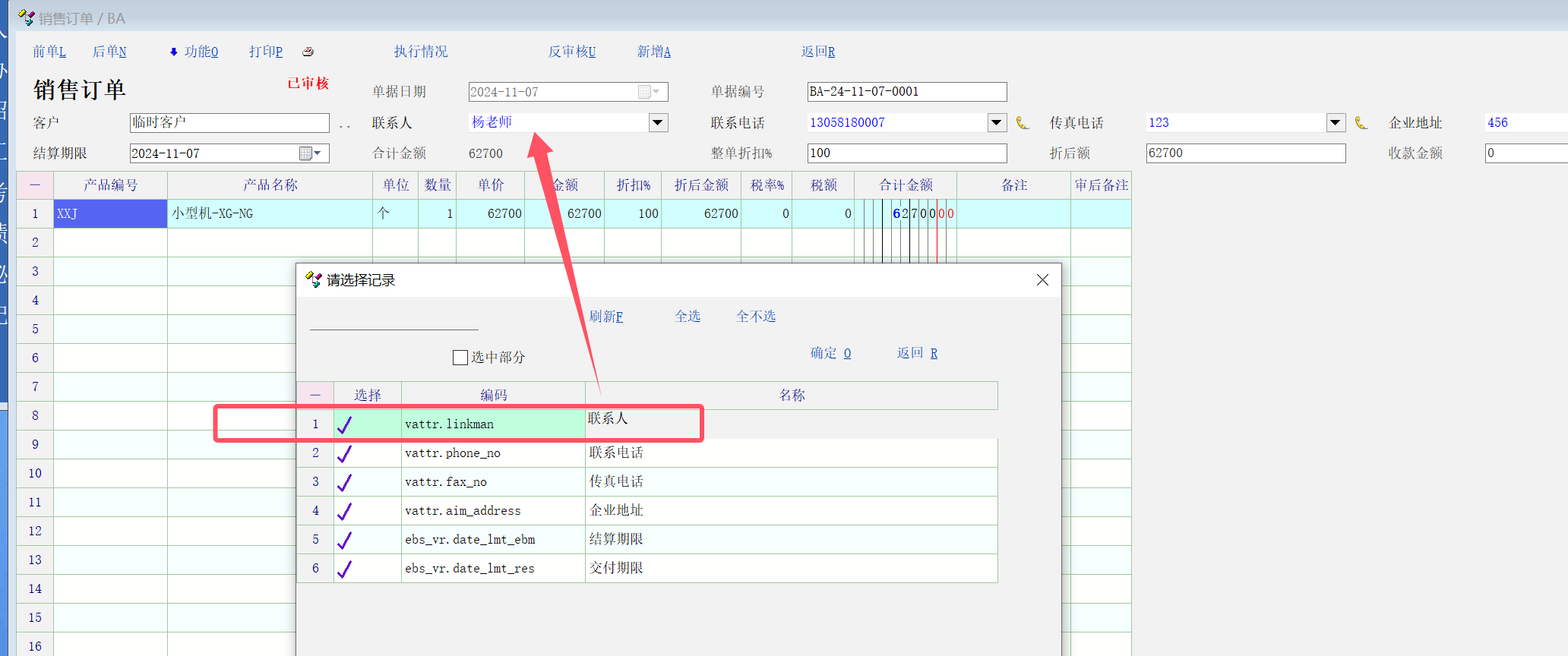Click 全选 to select all records

point(688,317)
